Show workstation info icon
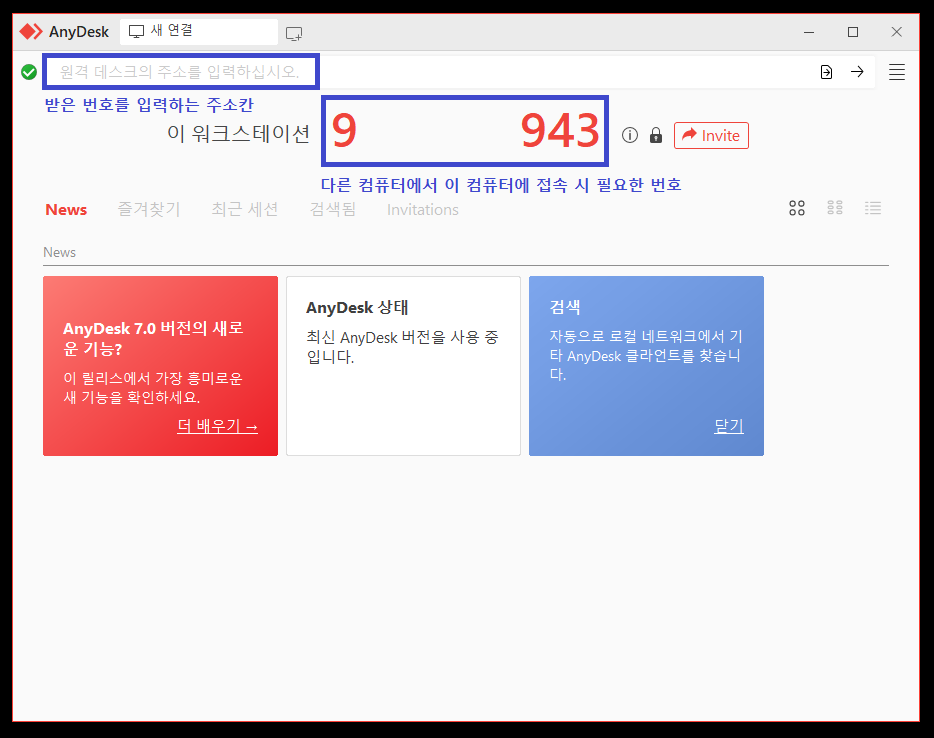The image size is (934, 738). point(630,135)
